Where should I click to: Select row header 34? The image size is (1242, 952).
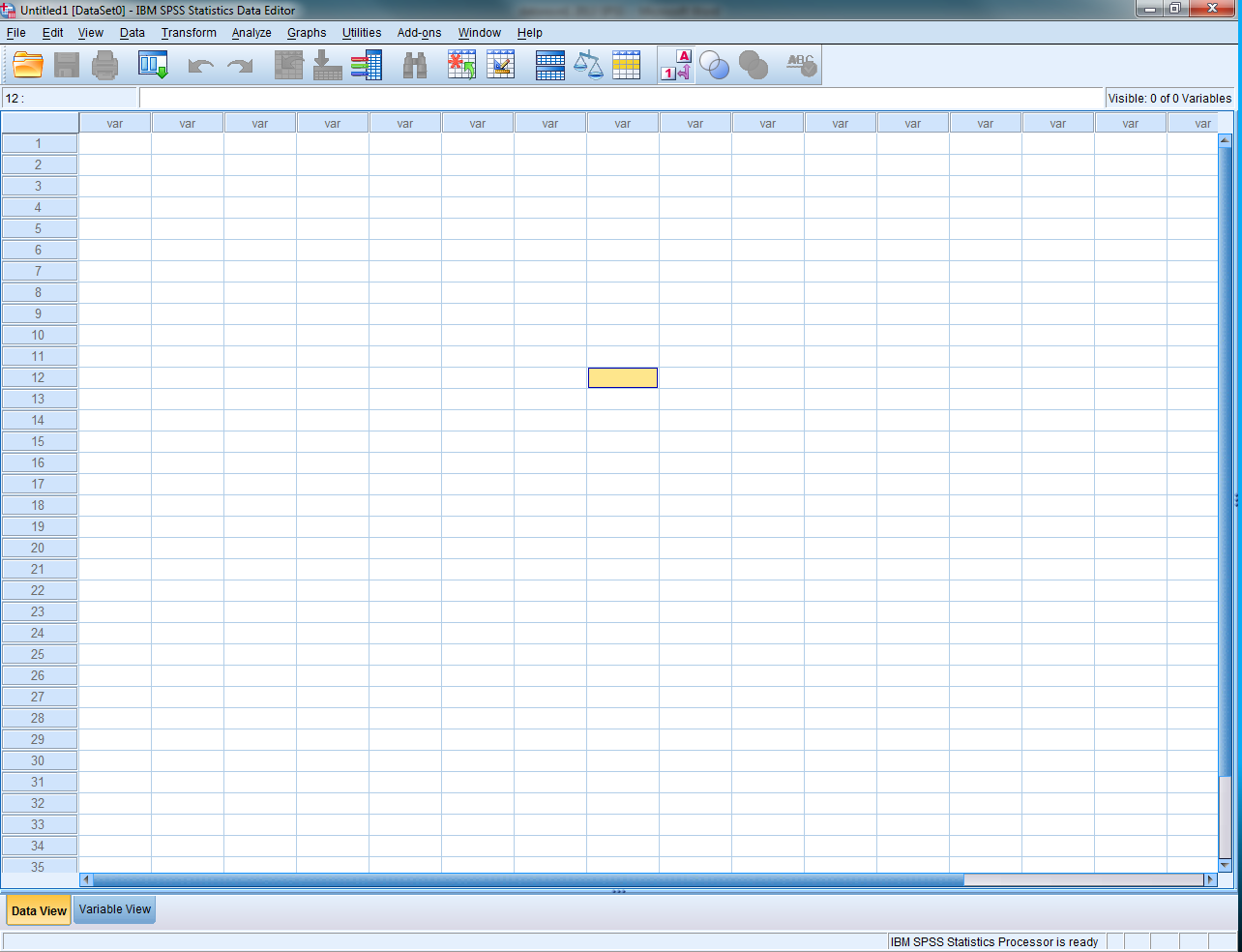(x=39, y=846)
